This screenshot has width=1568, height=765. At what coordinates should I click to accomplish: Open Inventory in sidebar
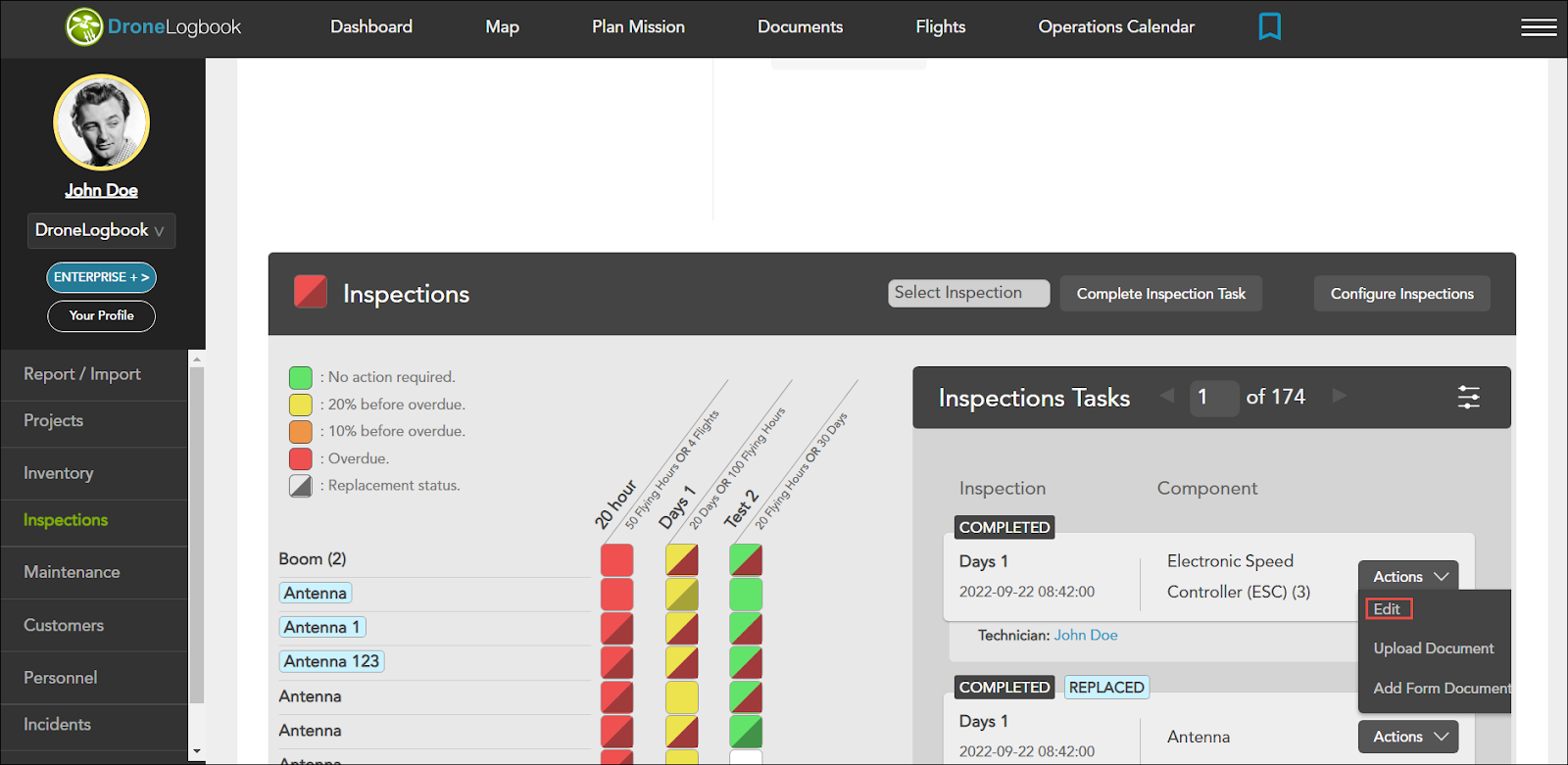[x=59, y=473]
